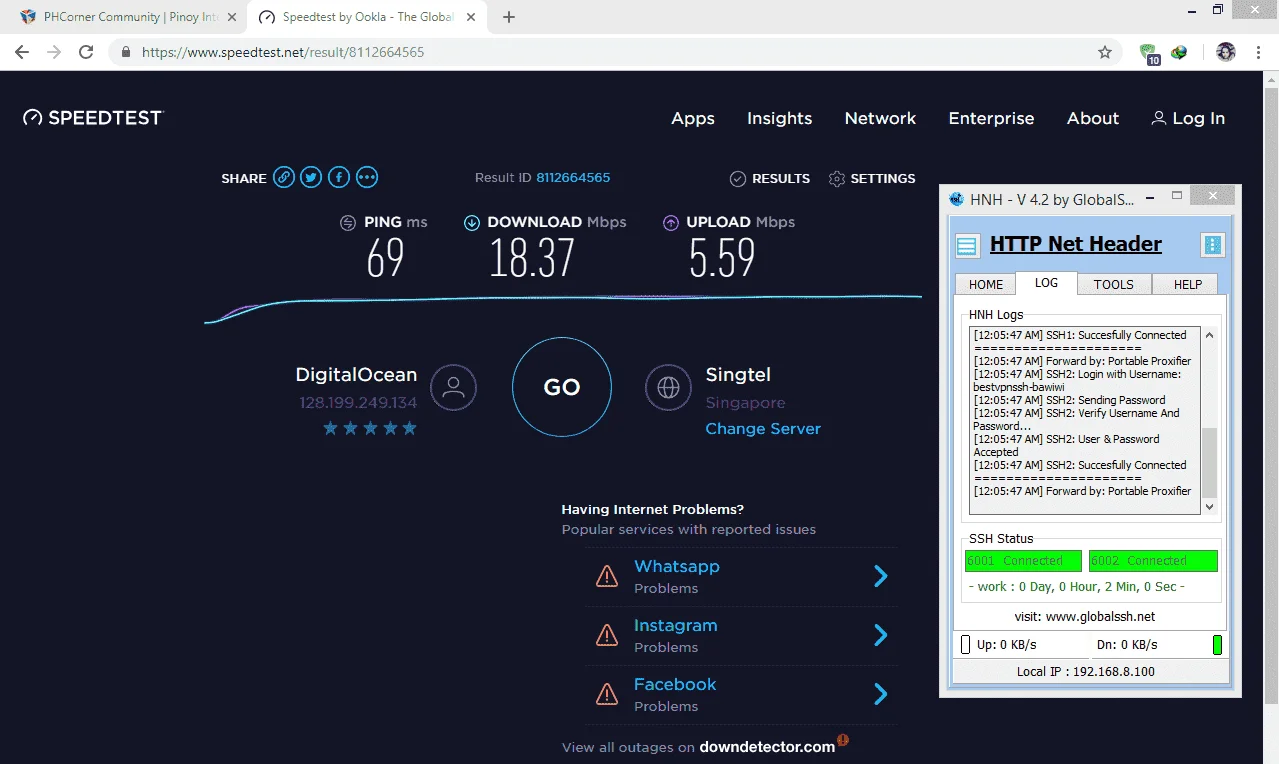Select Speedtest by Ookla browser tab

365,17
